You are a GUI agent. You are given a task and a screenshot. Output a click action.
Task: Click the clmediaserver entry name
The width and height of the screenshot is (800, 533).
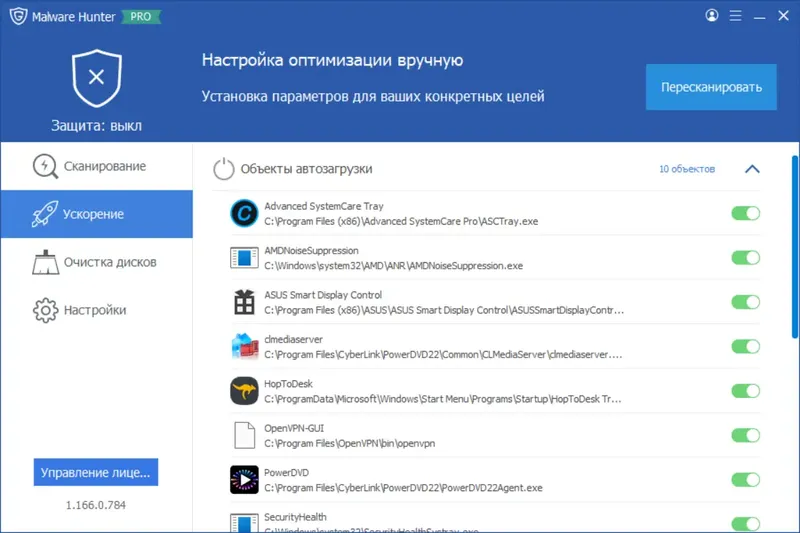[293, 339]
